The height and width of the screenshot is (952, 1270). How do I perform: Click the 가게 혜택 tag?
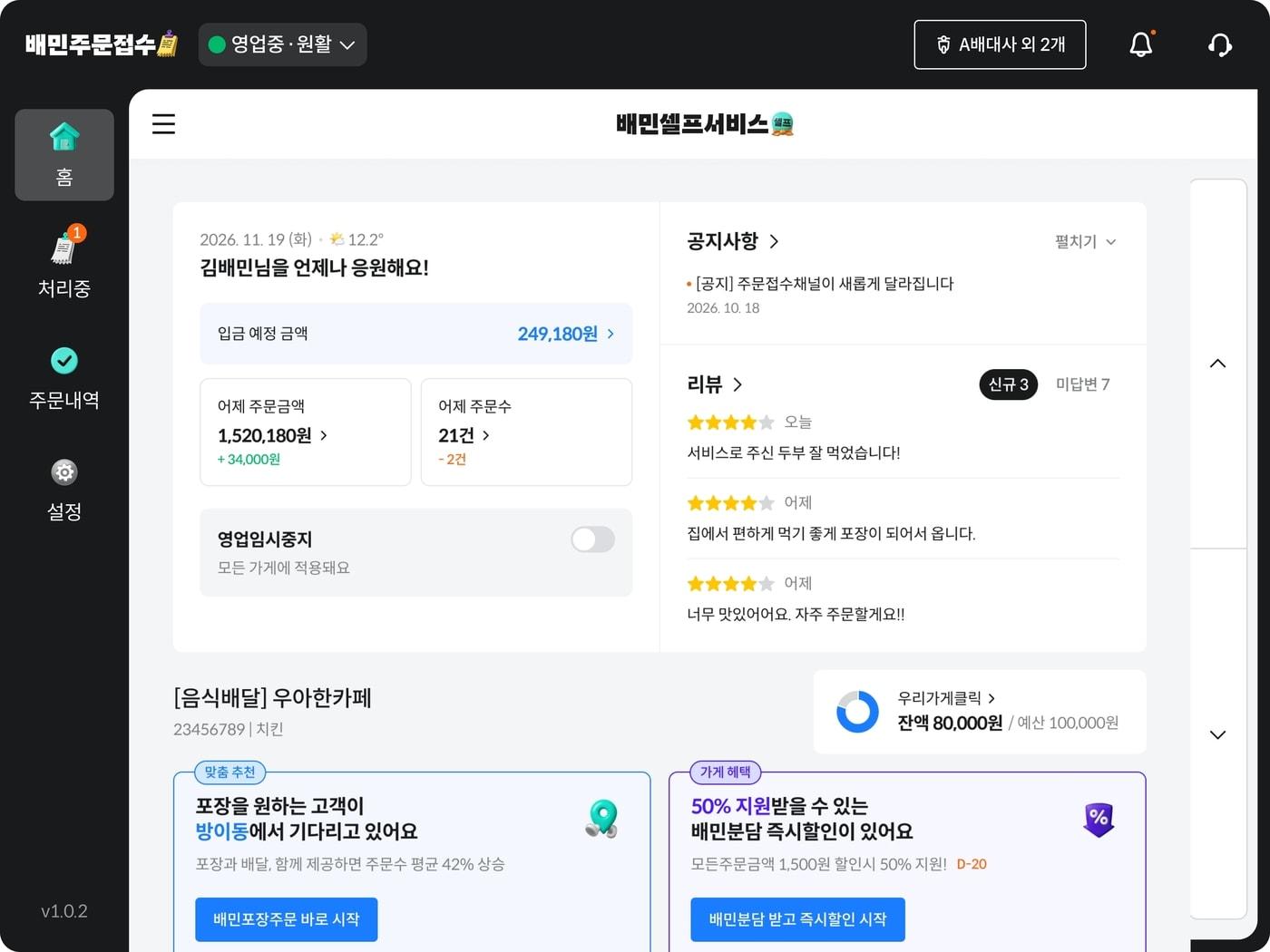click(x=726, y=772)
